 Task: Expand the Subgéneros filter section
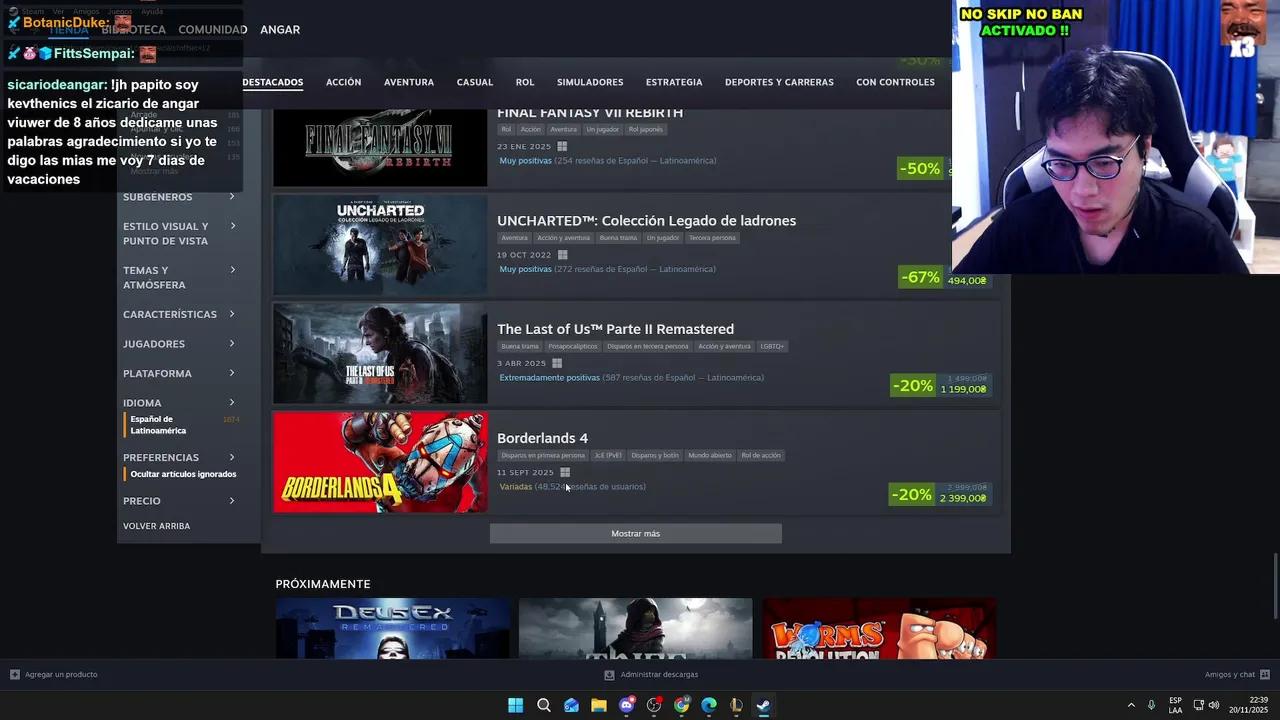pos(180,197)
